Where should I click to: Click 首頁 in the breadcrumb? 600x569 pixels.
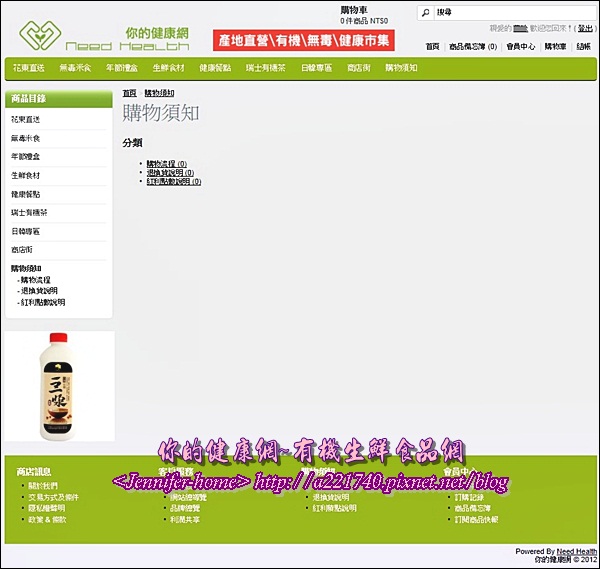pyautogui.click(x=129, y=93)
